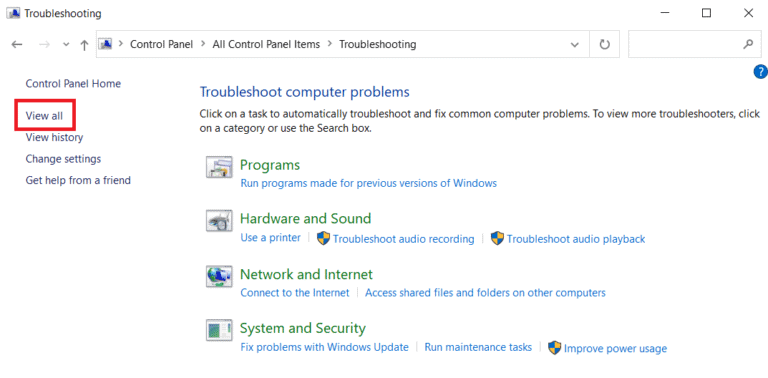Open Access shared files and folders troubleshooter

pyautogui.click(x=485, y=293)
